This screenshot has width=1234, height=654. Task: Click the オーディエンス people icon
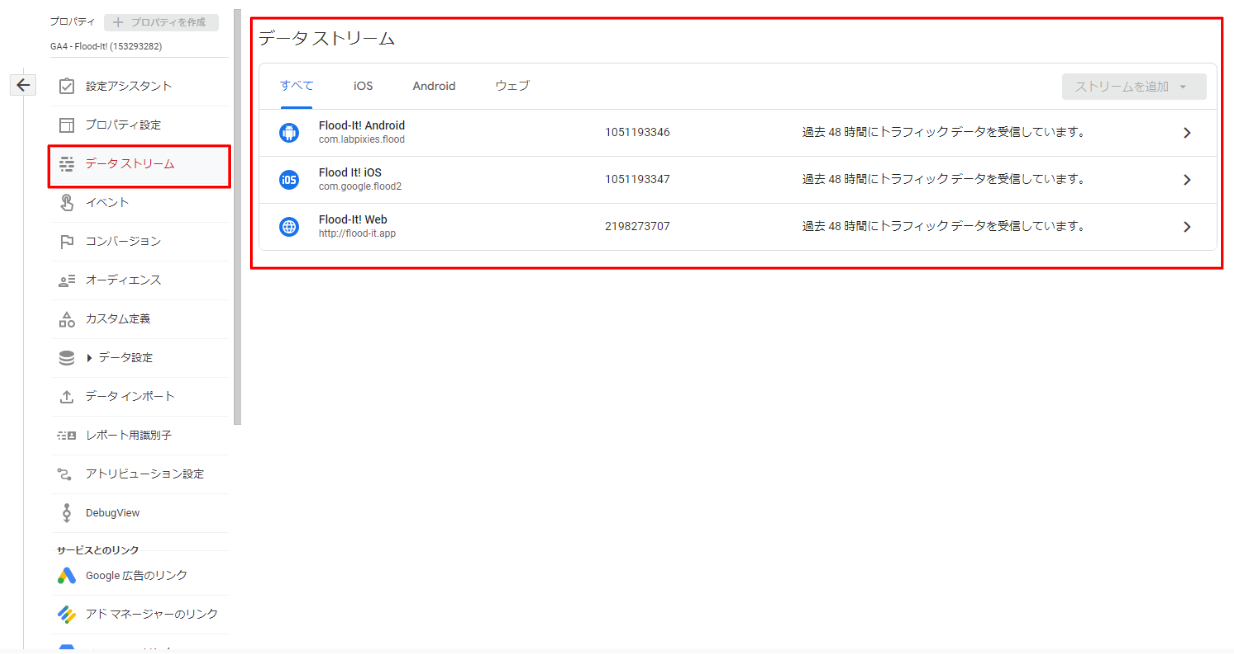tap(67, 280)
